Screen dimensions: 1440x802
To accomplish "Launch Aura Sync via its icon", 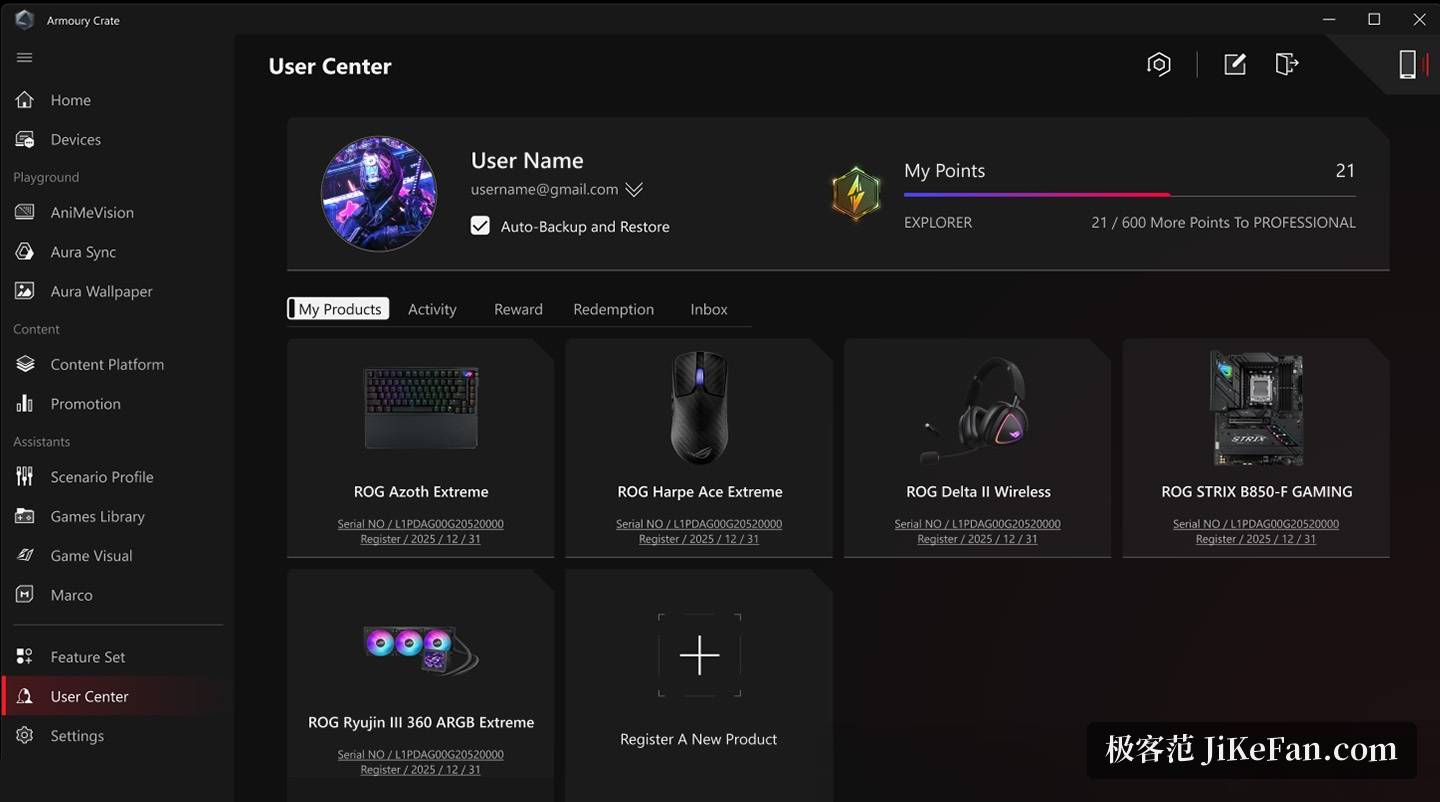I will (25, 252).
